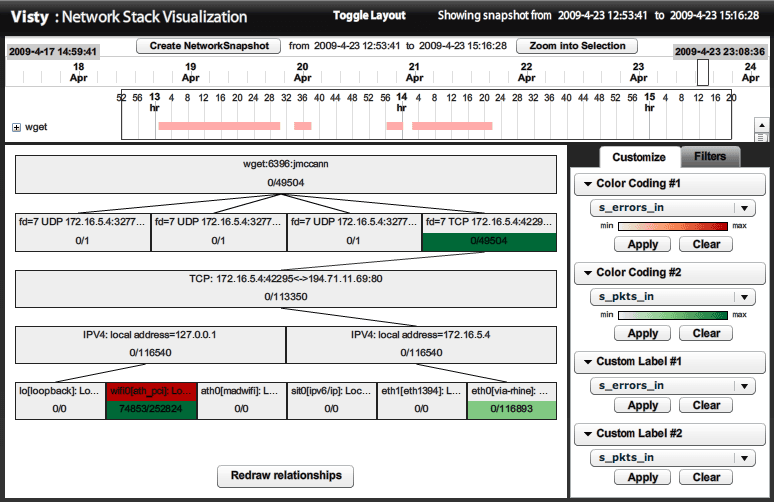Select the red wifi0 interface node
The height and width of the screenshot is (502, 774).
(x=149, y=391)
